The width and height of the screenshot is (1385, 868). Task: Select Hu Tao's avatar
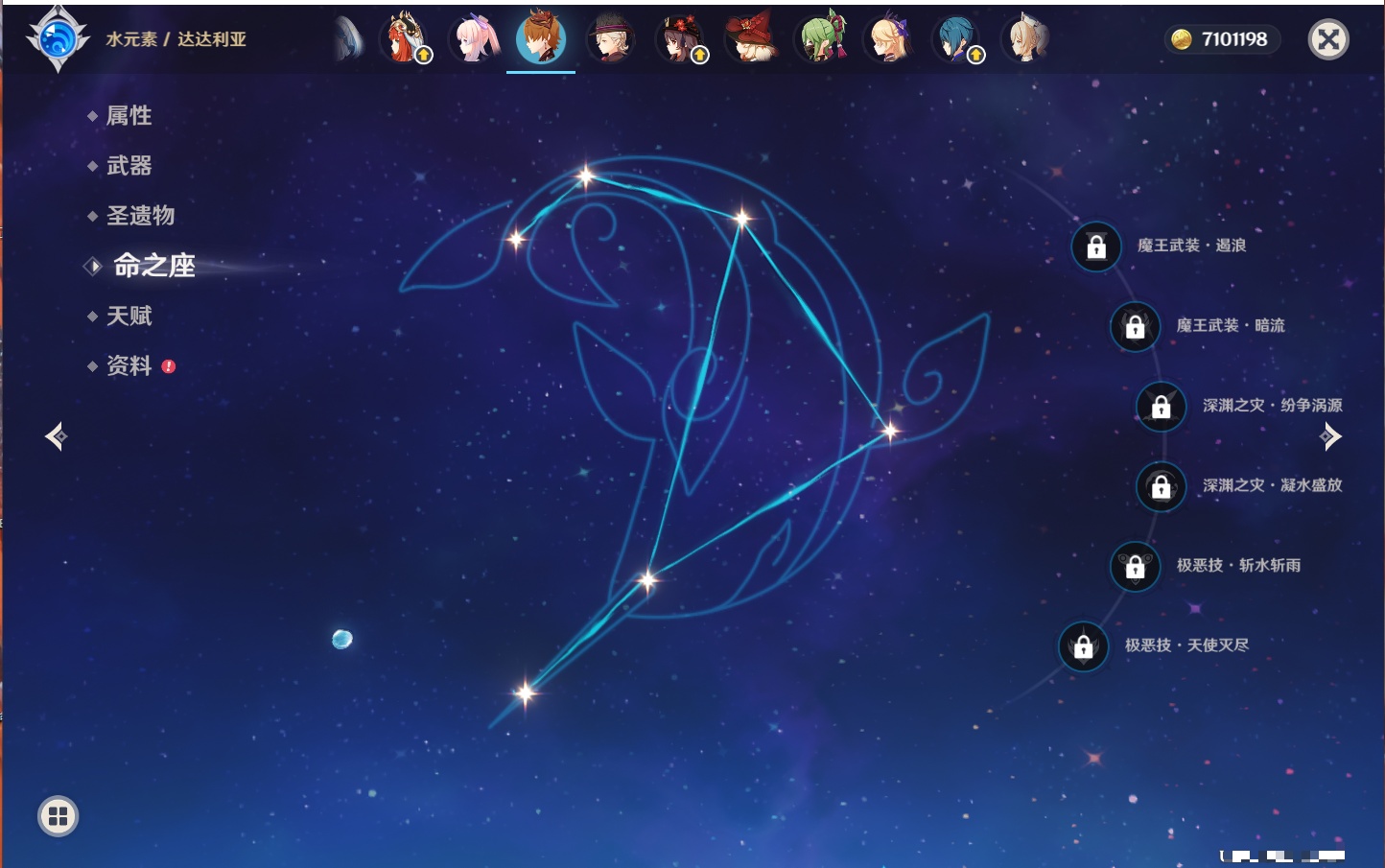pos(680,39)
